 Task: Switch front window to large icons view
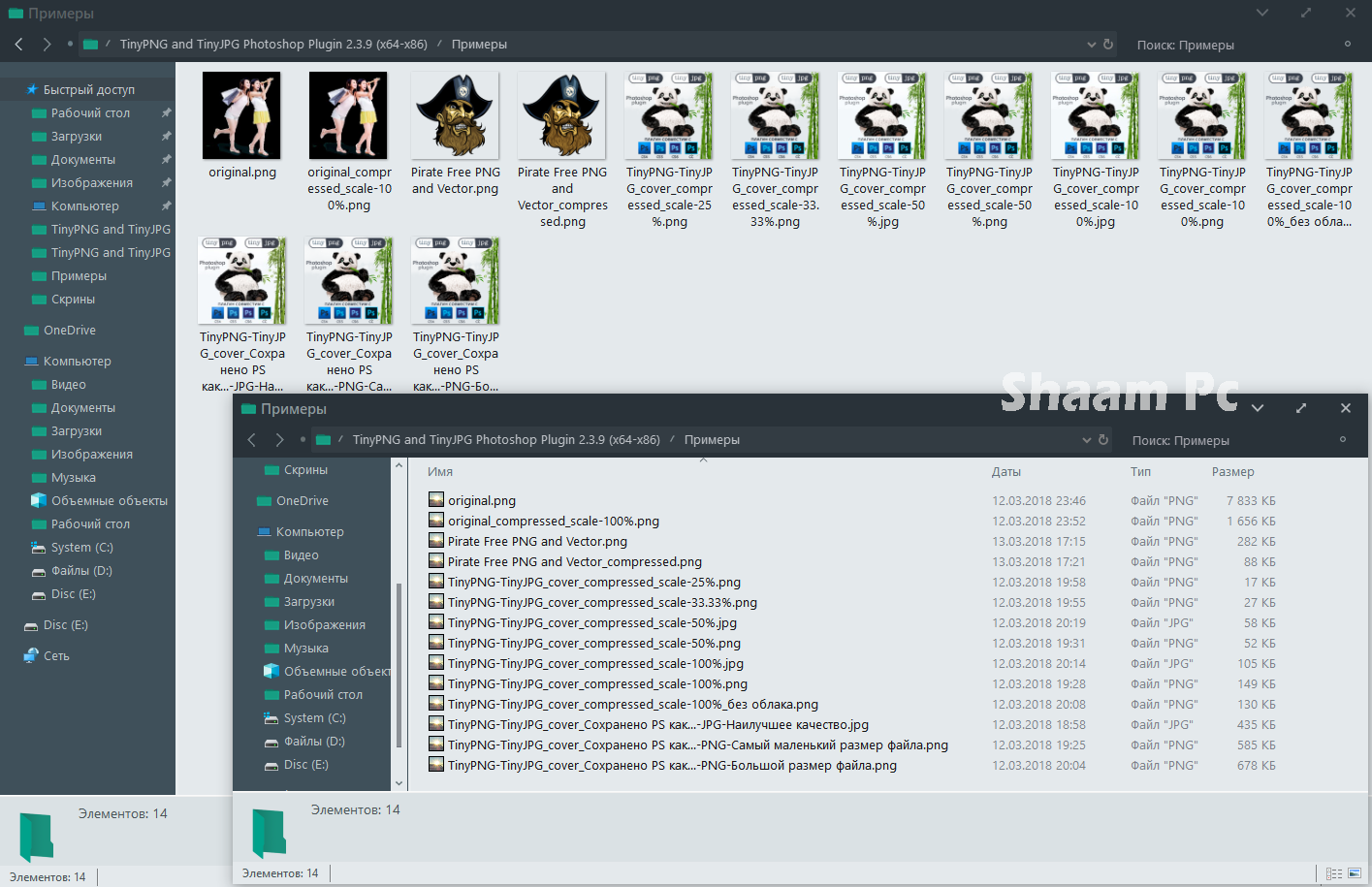(x=1355, y=873)
